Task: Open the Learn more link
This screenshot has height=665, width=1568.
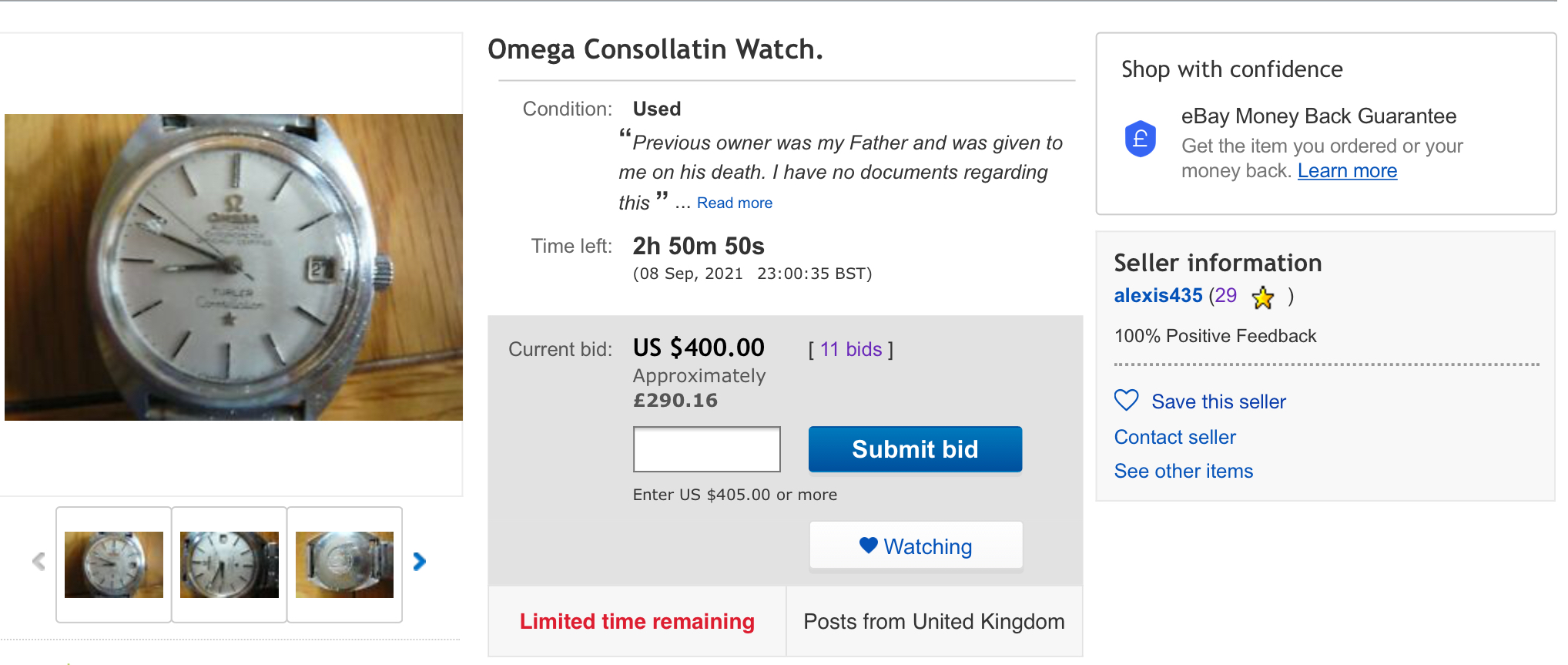Action: [1346, 171]
